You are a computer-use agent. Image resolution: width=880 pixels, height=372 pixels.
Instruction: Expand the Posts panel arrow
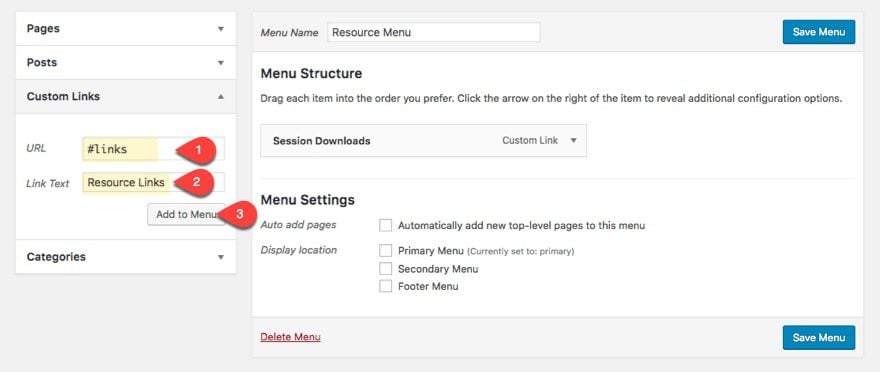221,63
